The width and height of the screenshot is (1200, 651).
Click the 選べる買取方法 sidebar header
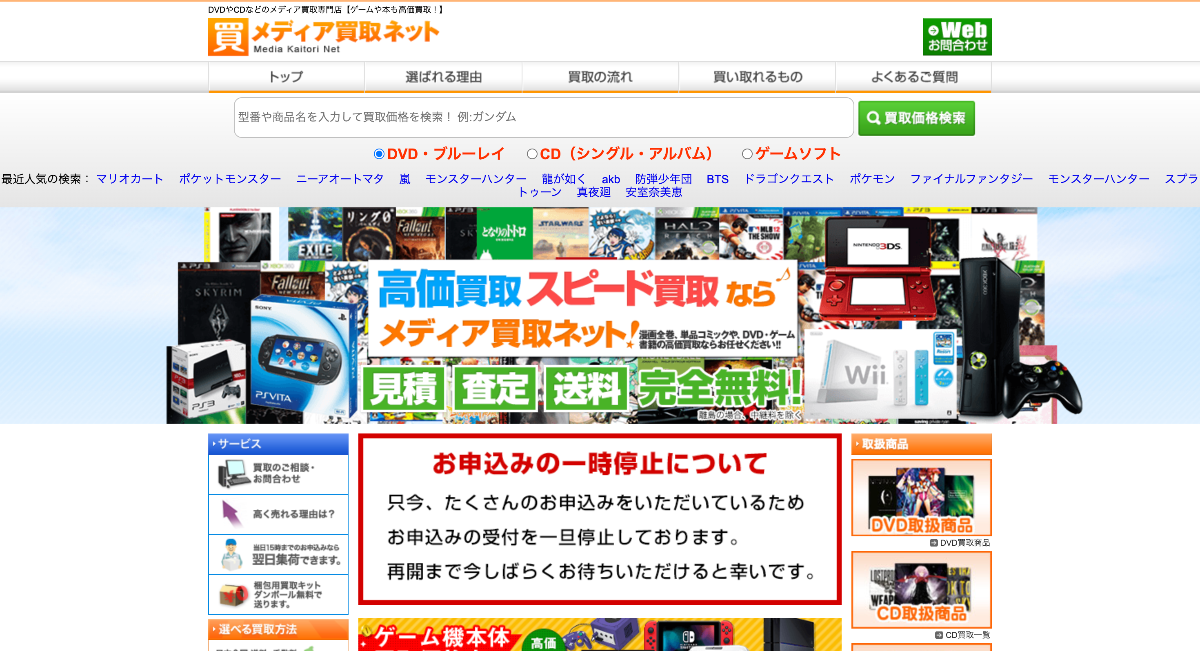[278, 630]
